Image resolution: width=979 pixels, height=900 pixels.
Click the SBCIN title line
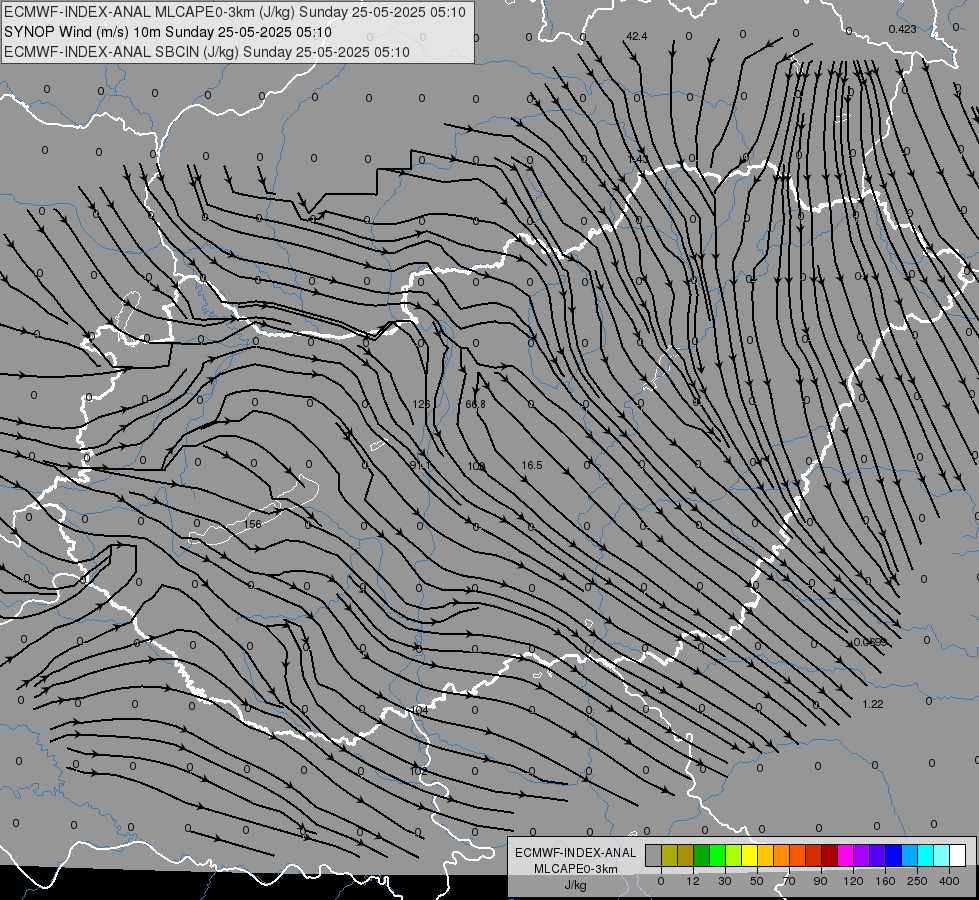(x=207, y=52)
